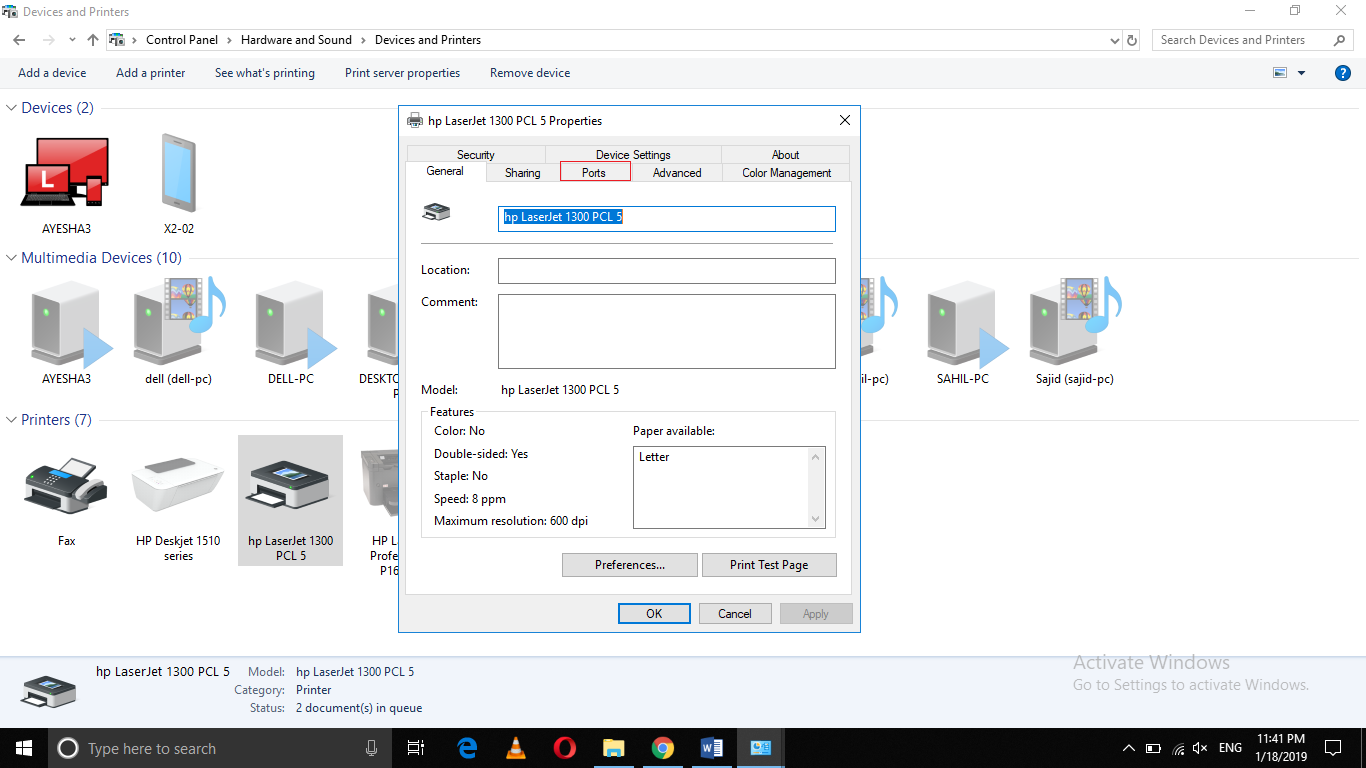The width and height of the screenshot is (1366, 768).
Task: Open the address bar history dropdown arrow
Action: [x=1114, y=40]
